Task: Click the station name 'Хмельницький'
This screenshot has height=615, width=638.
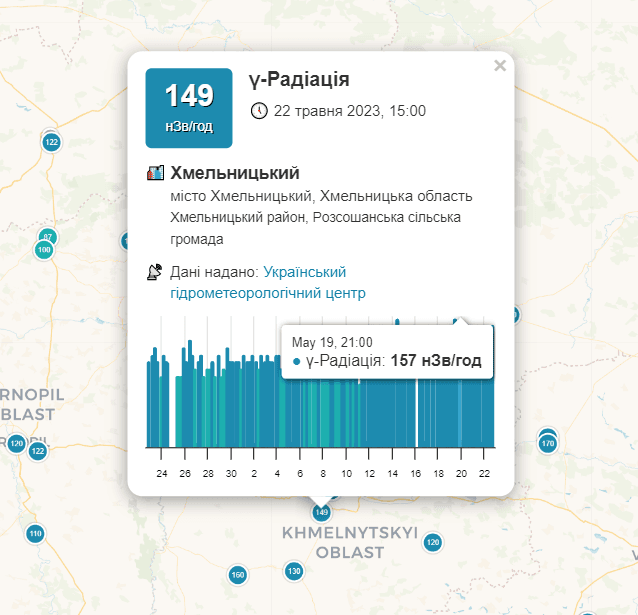Action: 235,173
